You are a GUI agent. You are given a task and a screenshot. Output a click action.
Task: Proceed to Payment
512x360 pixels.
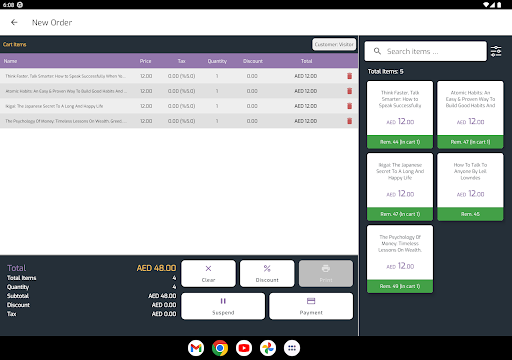311,306
